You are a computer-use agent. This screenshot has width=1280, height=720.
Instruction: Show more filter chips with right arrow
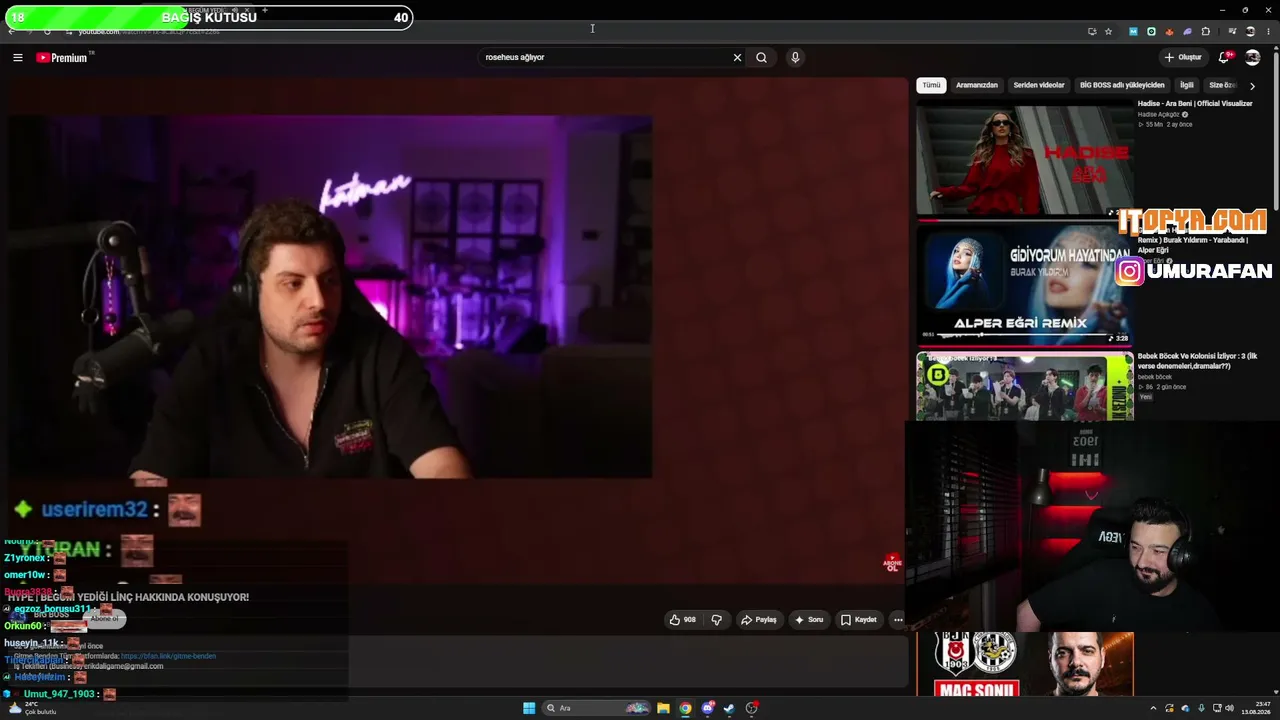tap(1252, 86)
